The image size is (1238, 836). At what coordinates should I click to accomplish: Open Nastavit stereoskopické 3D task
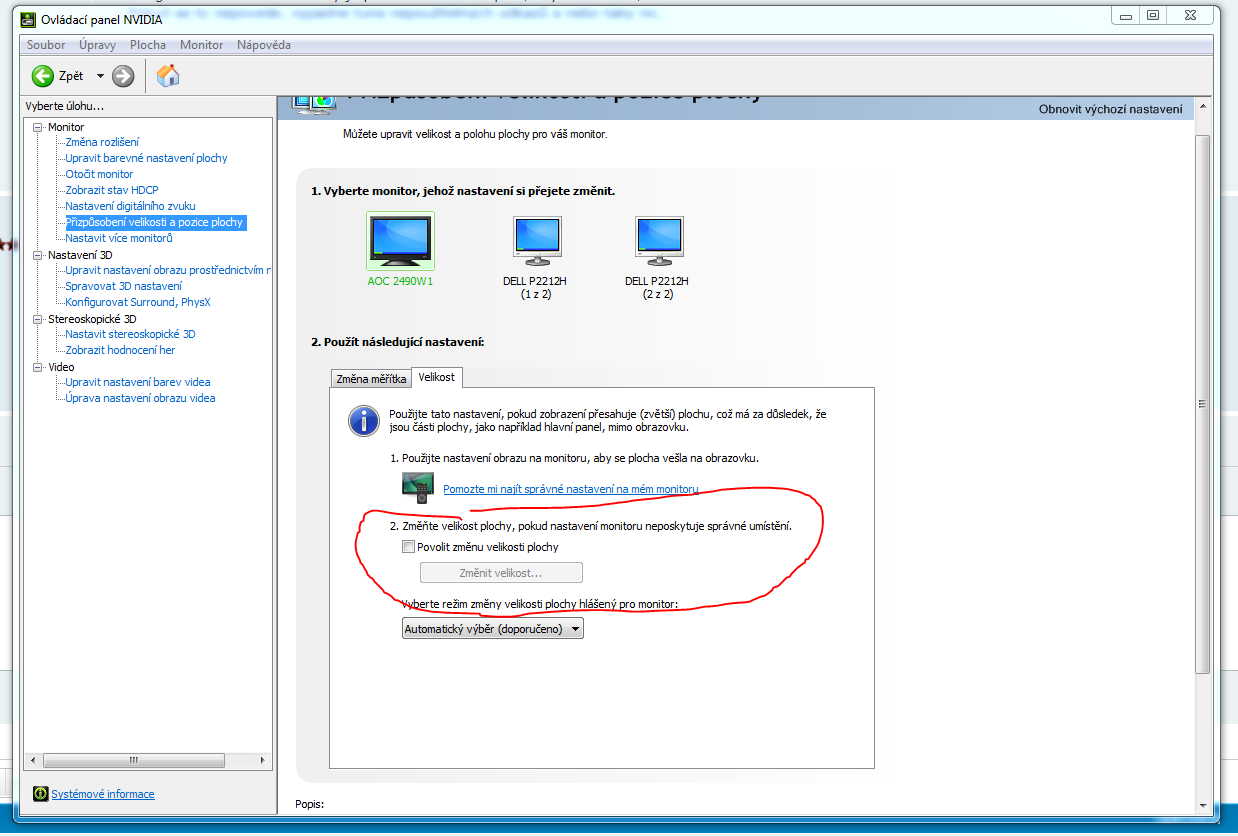tap(130, 334)
